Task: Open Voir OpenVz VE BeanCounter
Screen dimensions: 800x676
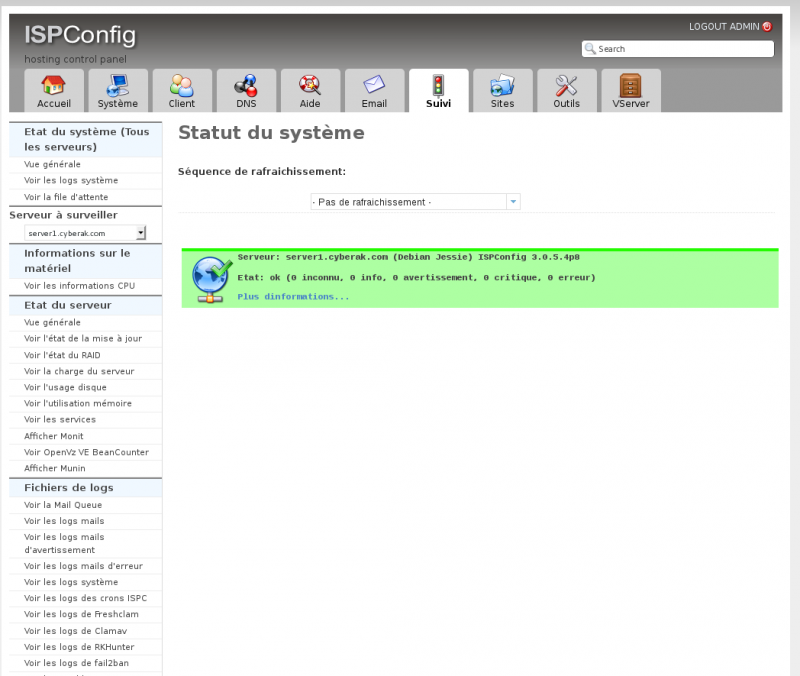Action: pos(85,452)
